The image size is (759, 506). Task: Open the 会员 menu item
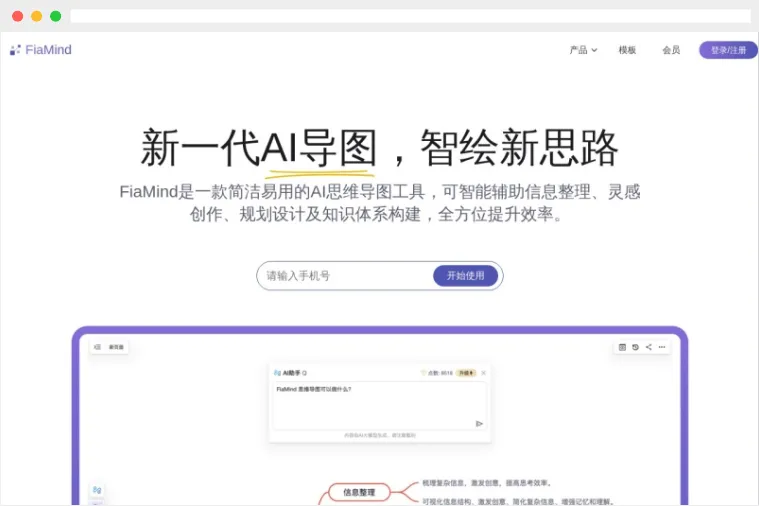[671, 50]
